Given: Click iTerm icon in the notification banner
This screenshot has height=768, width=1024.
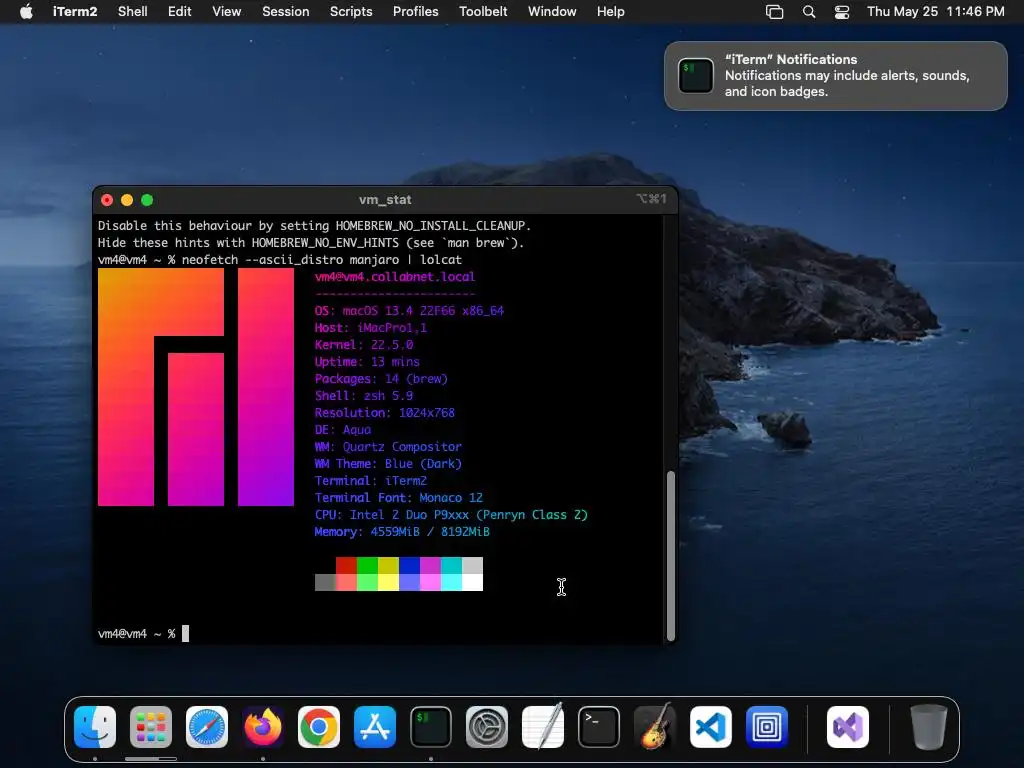Looking at the screenshot, I should 696,76.
